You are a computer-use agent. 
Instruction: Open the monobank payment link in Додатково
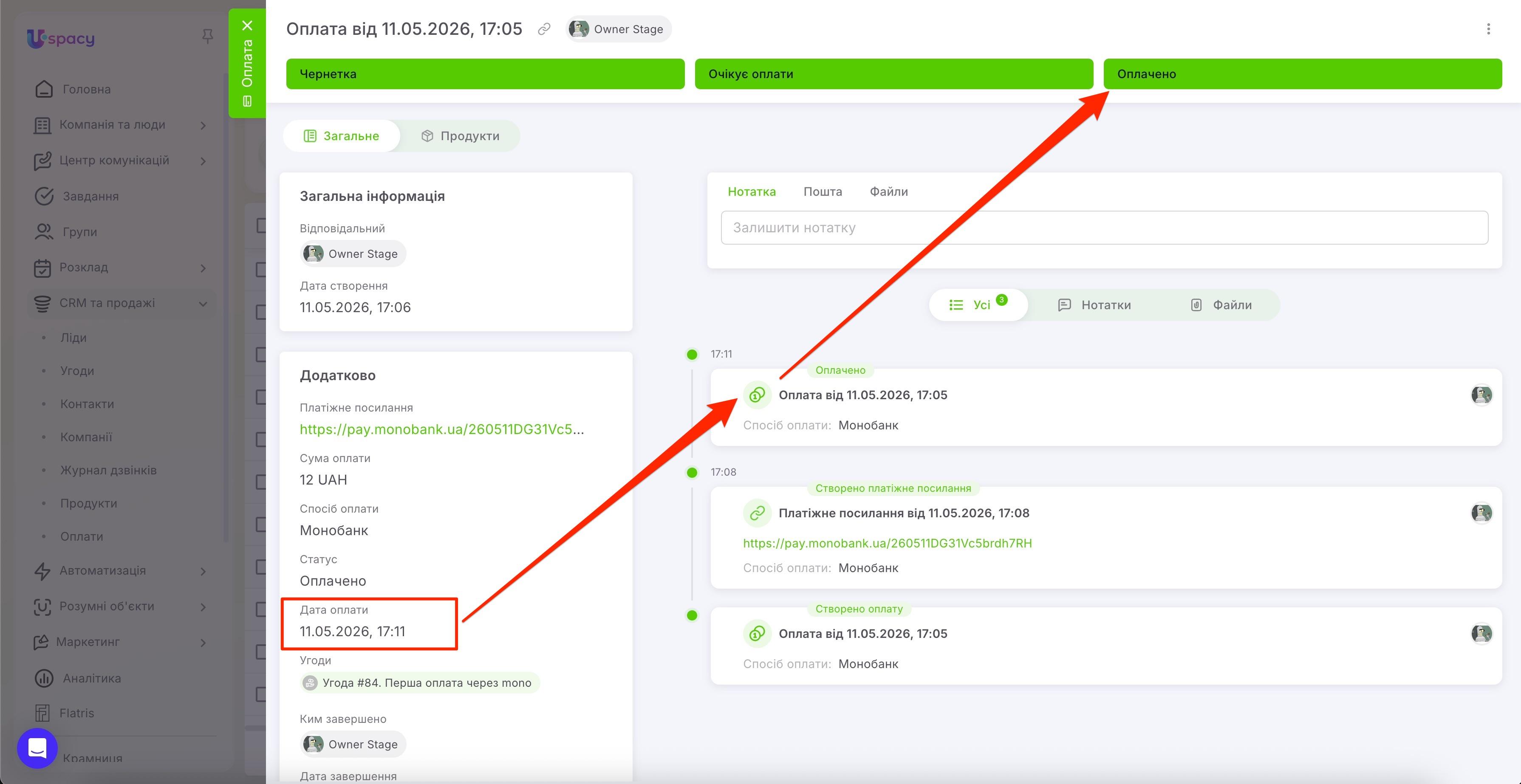click(442, 429)
